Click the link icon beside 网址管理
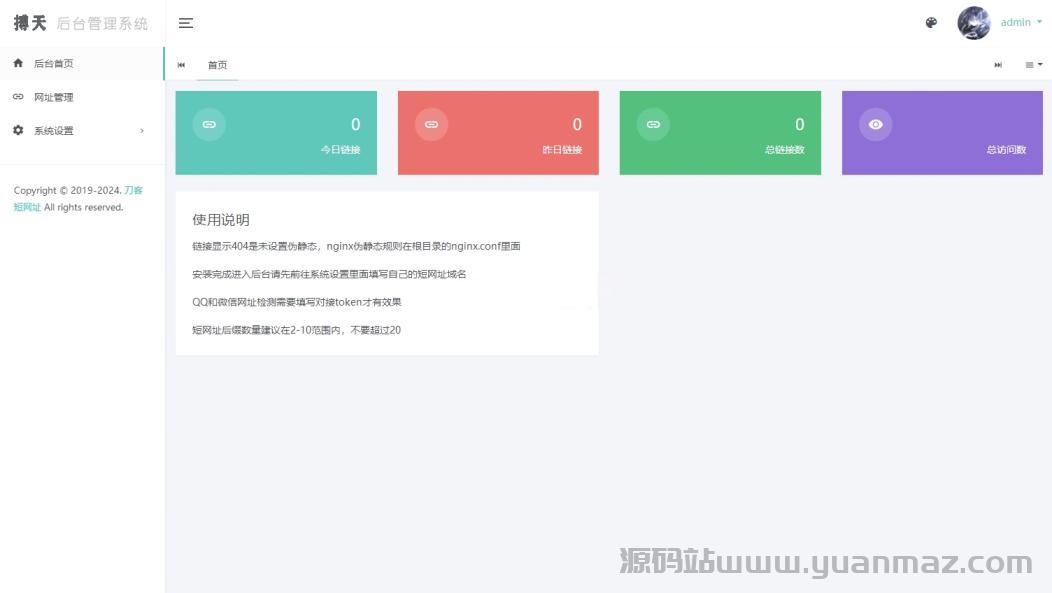 (x=18, y=97)
